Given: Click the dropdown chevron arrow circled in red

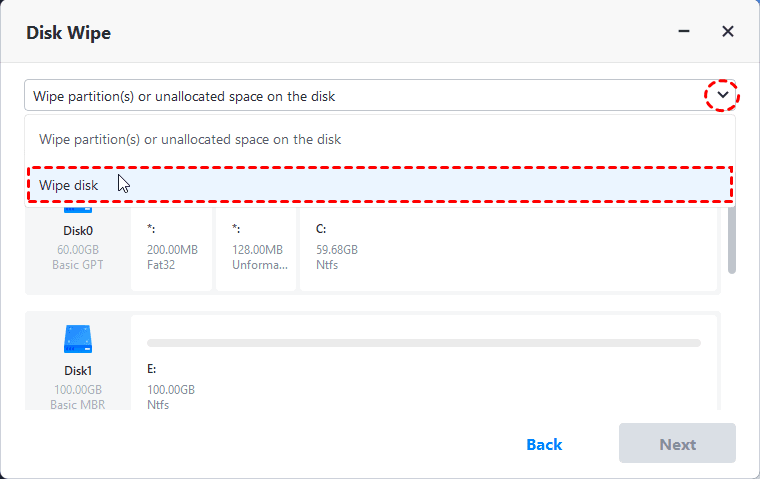Looking at the screenshot, I should 721,96.
